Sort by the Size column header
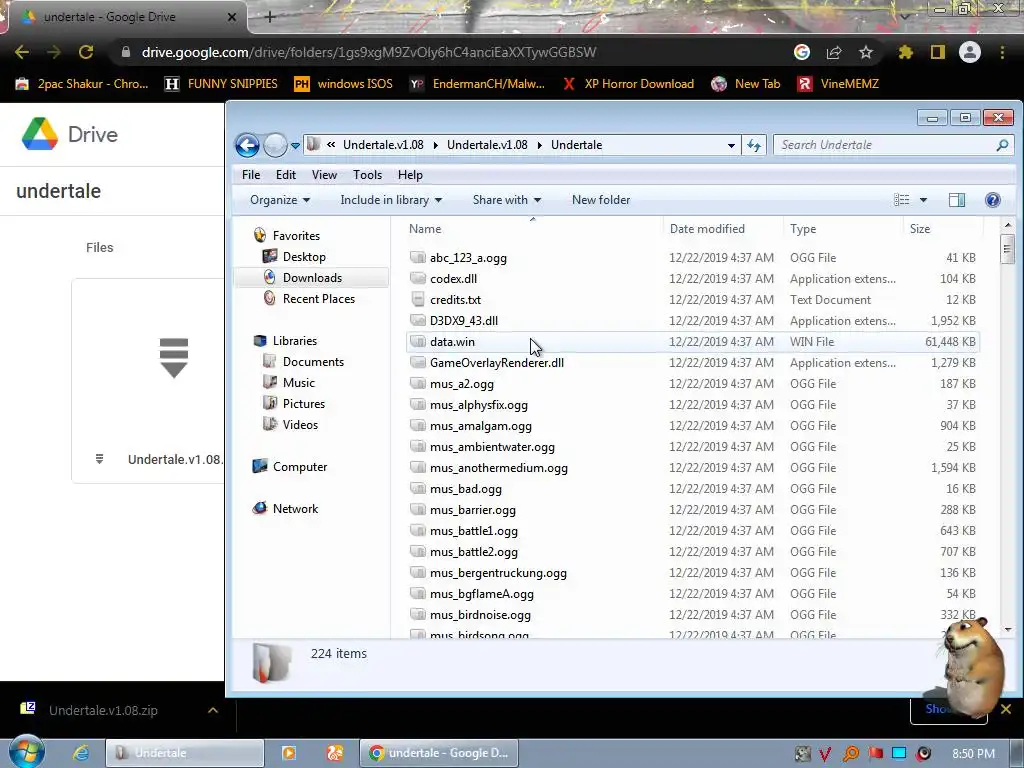This screenshot has width=1024, height=768. pos(942,229)
